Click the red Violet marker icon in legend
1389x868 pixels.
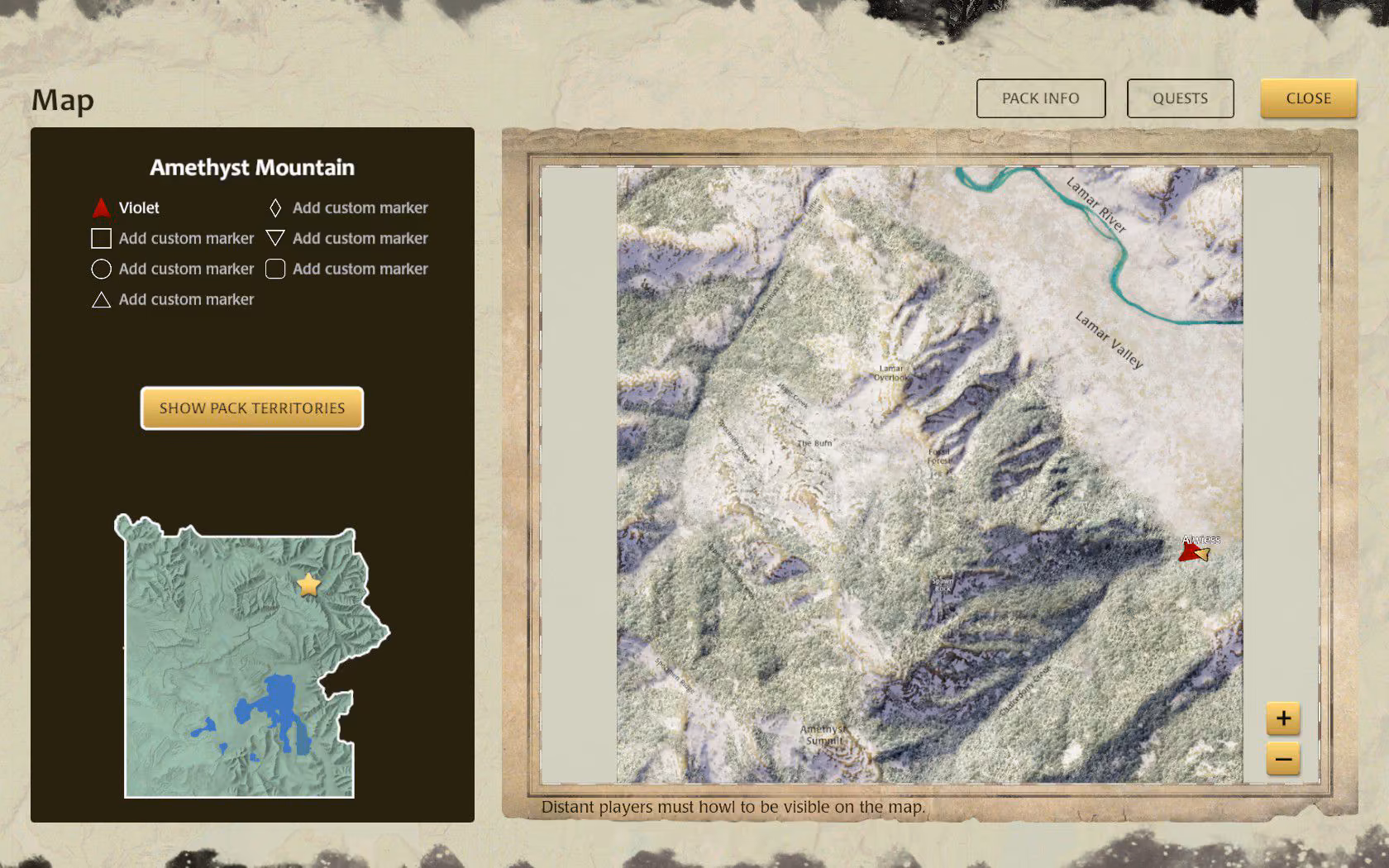(x=101, y=207)
